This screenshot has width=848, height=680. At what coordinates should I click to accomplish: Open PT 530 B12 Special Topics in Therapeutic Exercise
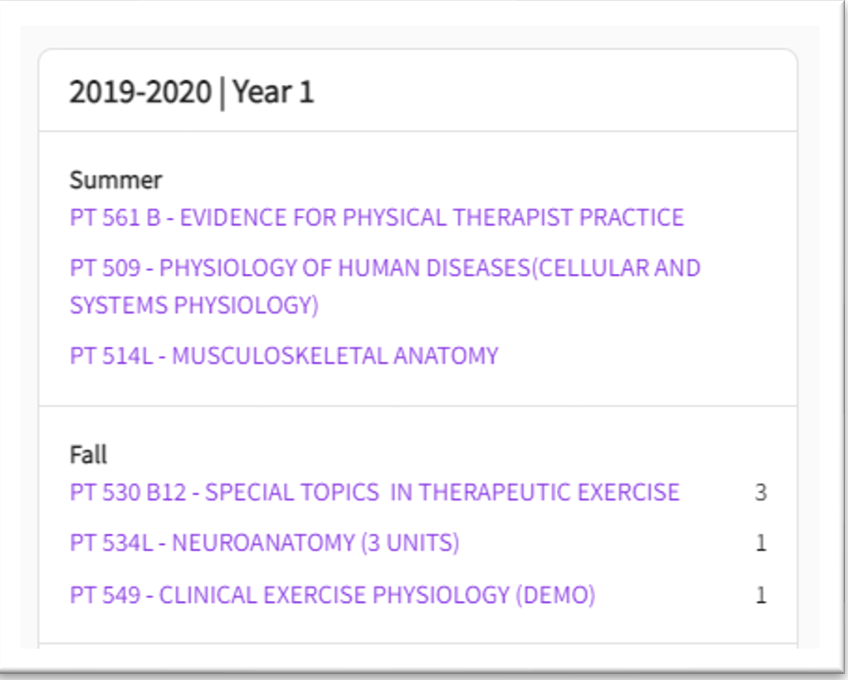coord(374,492)
